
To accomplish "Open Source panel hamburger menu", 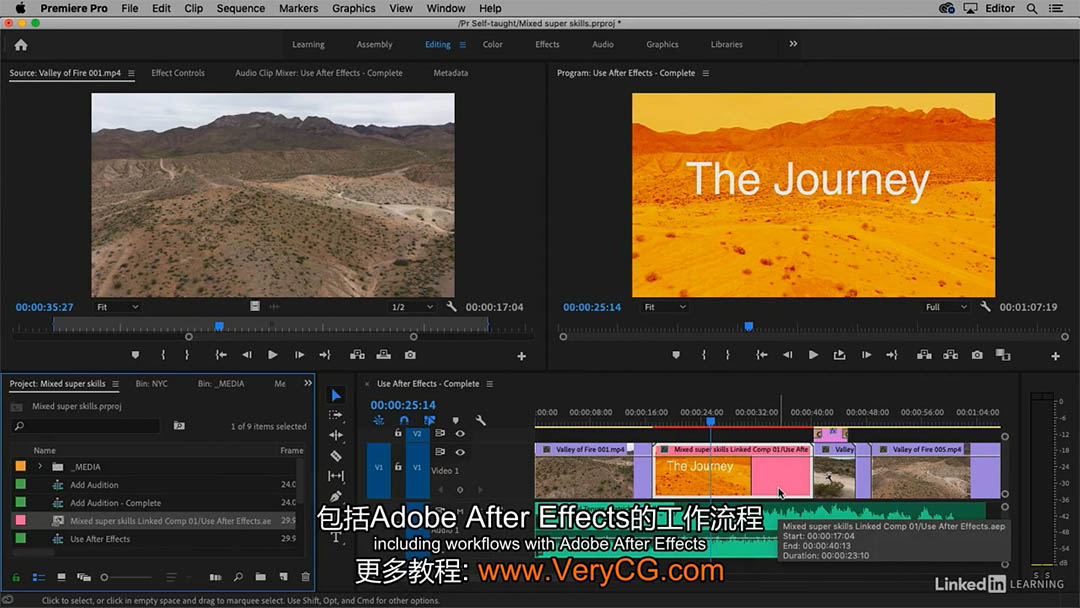I will (131, 73).
